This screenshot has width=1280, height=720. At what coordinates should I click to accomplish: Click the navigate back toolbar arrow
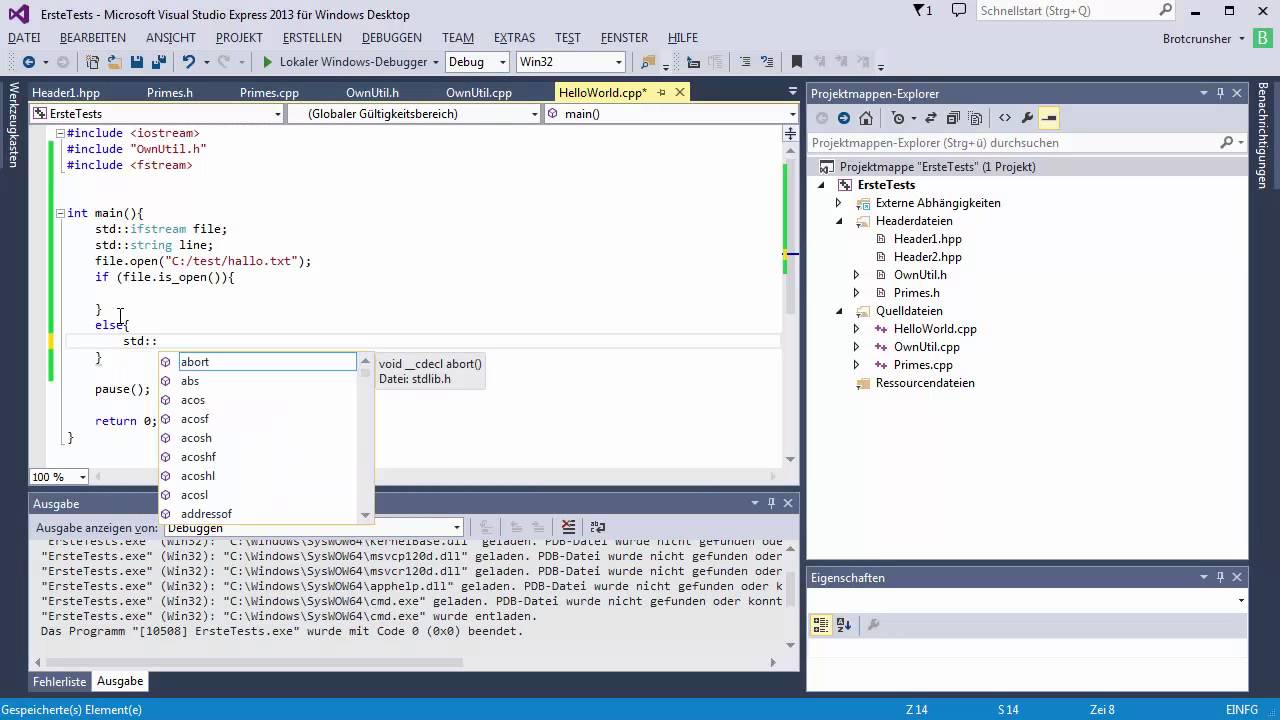[28, 62]
